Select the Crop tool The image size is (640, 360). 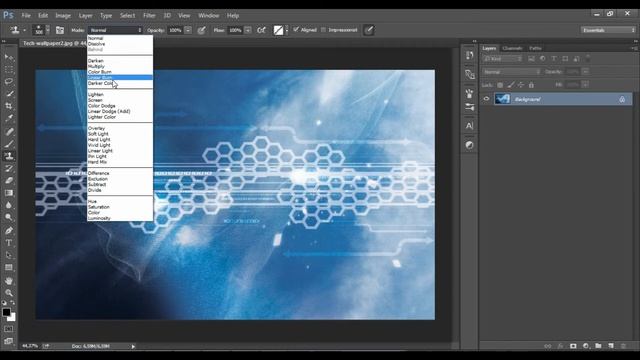coord(9,106)
